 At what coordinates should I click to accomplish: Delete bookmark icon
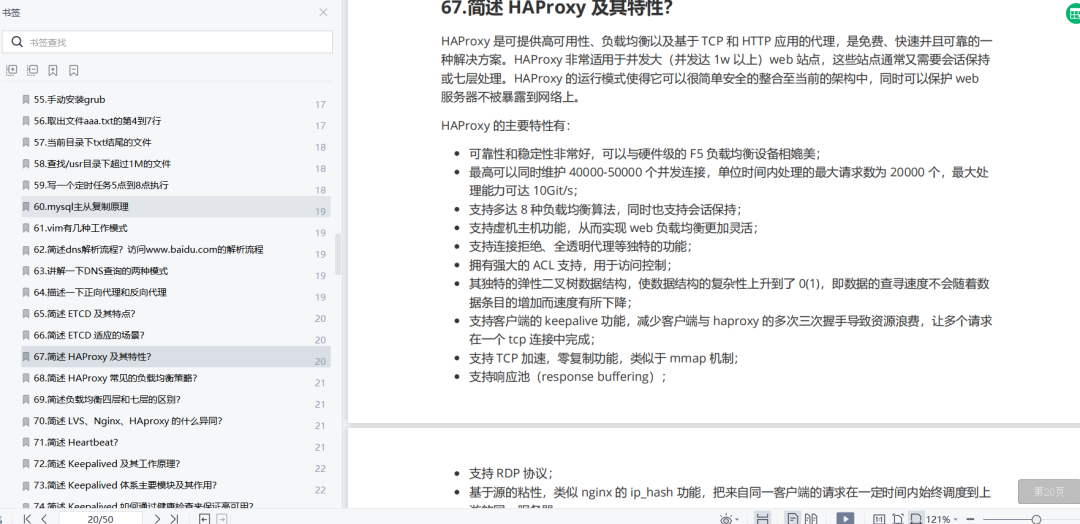click(x=74, y=70)
